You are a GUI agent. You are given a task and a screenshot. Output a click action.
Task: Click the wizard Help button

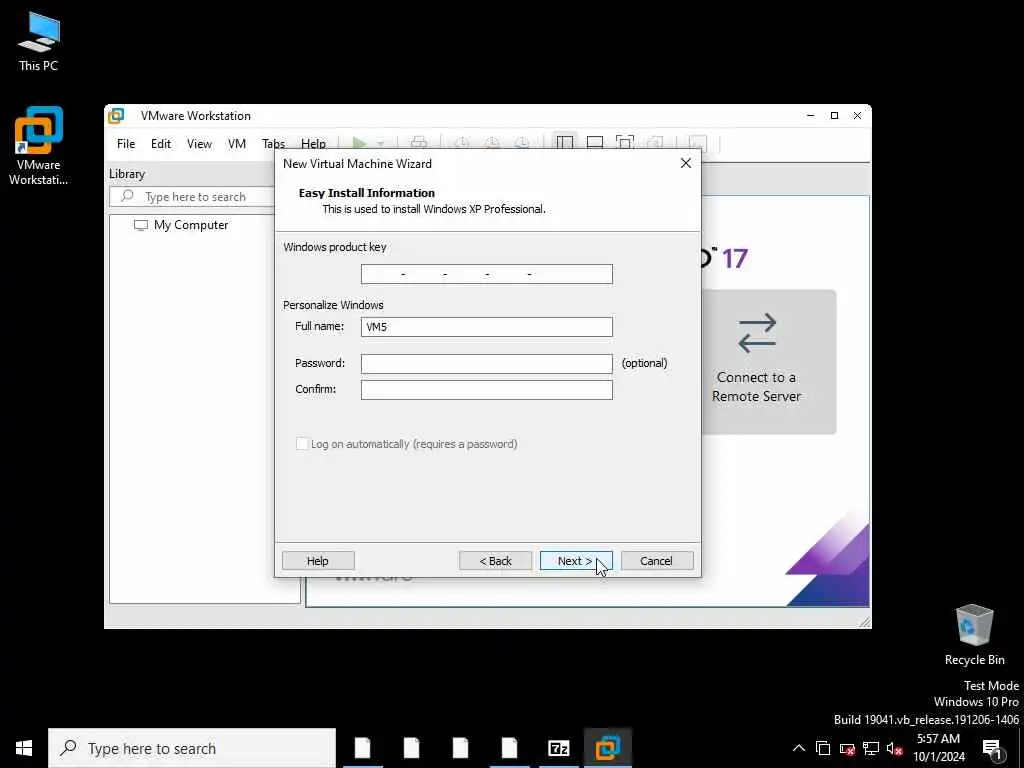(x=318, y=561)
